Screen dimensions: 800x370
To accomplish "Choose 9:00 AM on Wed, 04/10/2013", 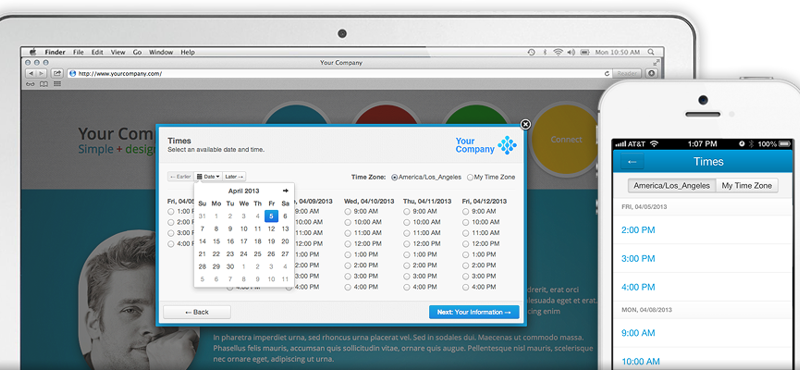I will coord(347,211).
